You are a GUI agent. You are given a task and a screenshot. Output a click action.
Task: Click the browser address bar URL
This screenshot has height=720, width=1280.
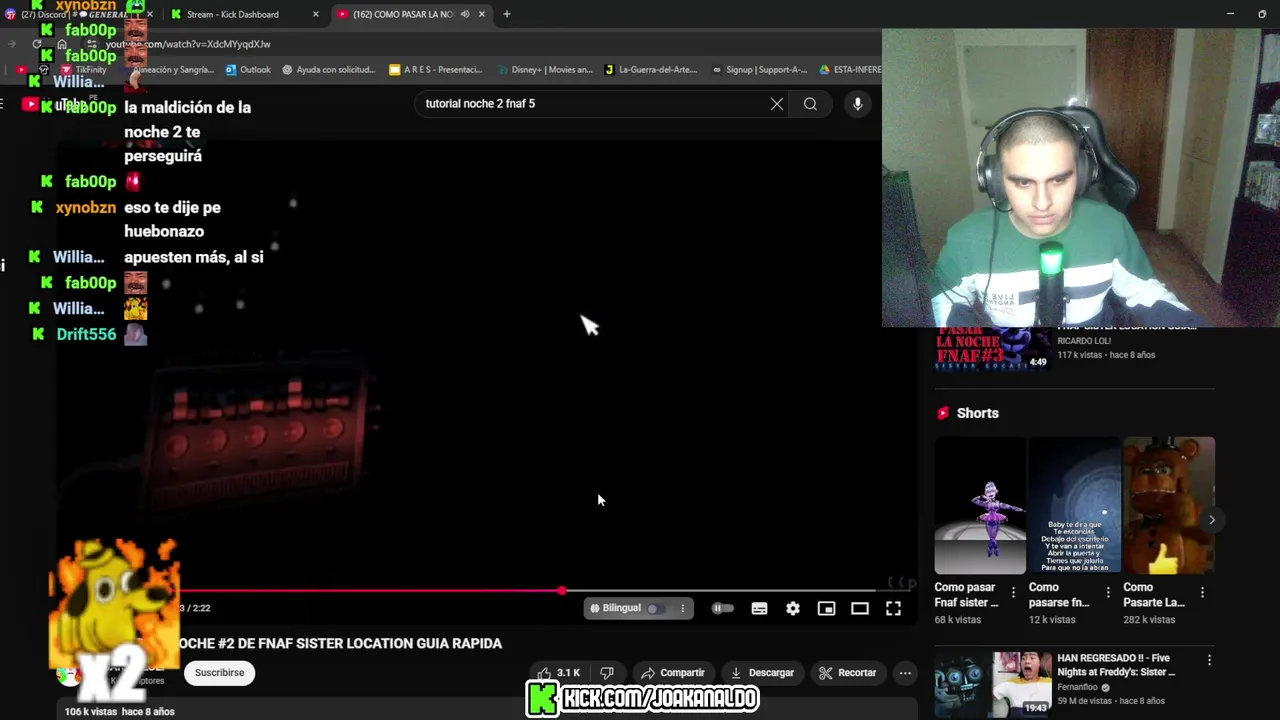point(188,44)
